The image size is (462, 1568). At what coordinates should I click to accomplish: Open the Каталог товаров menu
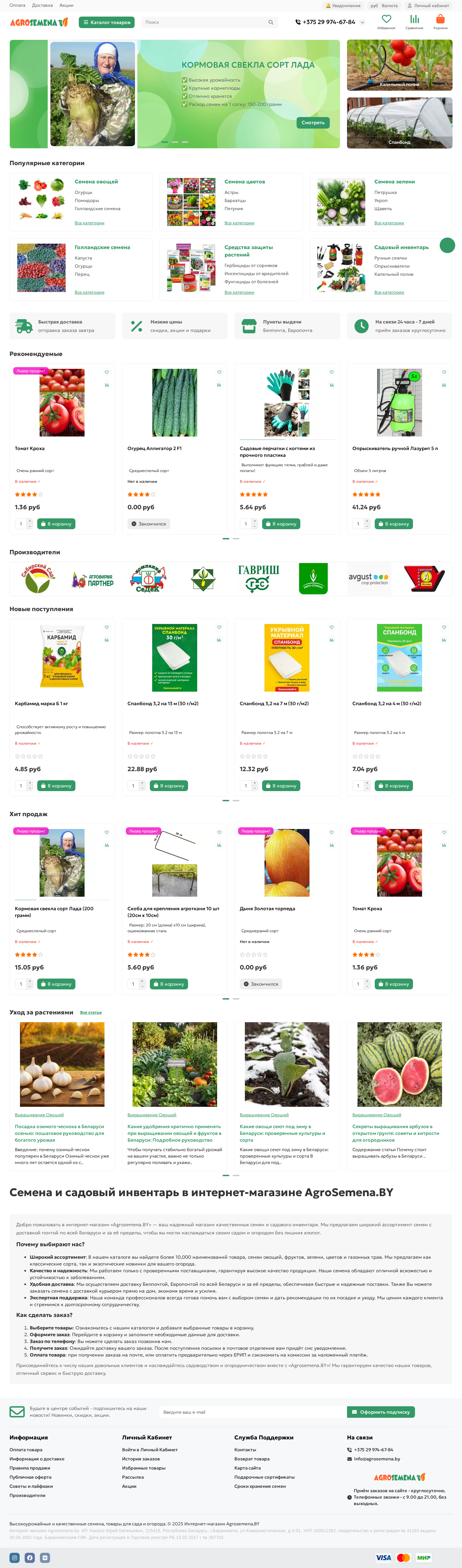pyautogui.click(x=107, y=23)
